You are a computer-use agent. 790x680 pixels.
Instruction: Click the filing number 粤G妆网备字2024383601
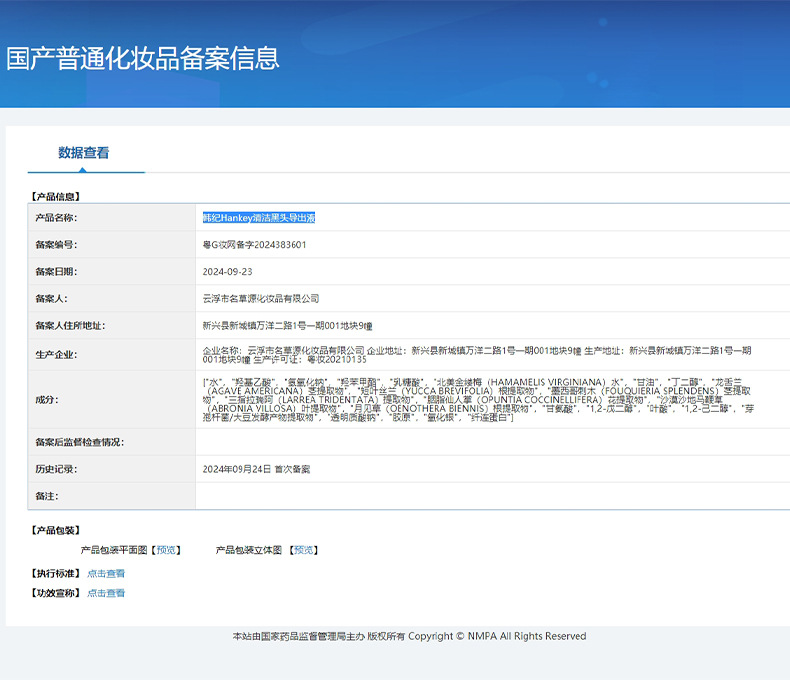pos(254,245)
